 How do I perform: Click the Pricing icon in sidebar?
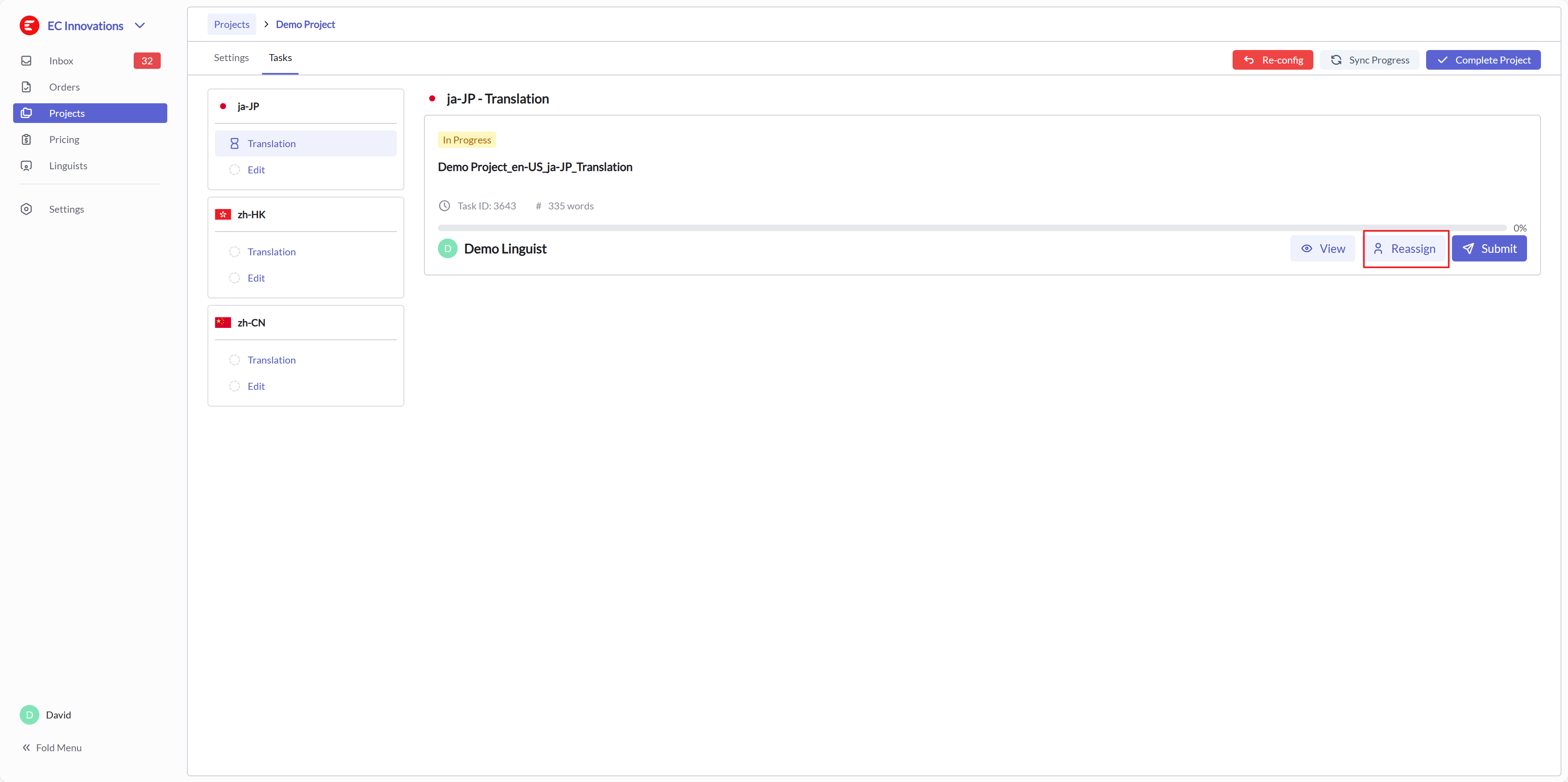26,139
